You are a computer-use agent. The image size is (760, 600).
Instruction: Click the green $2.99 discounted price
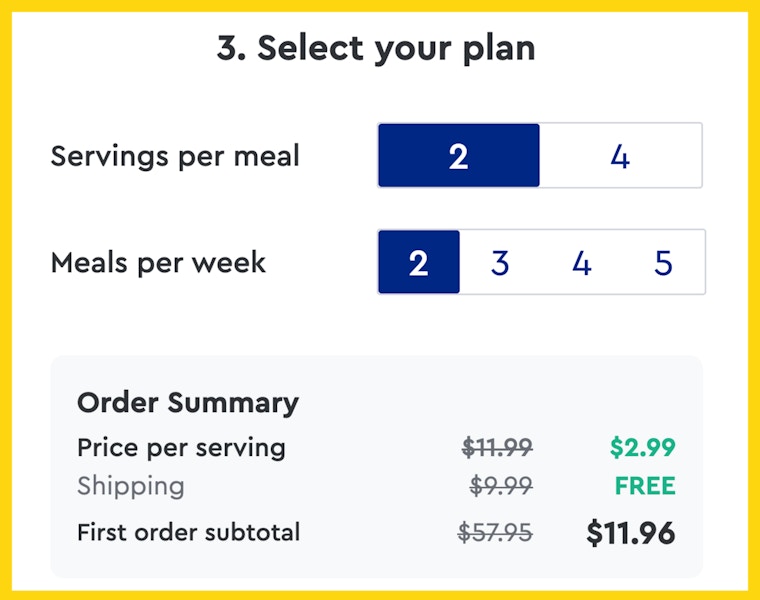643,447
